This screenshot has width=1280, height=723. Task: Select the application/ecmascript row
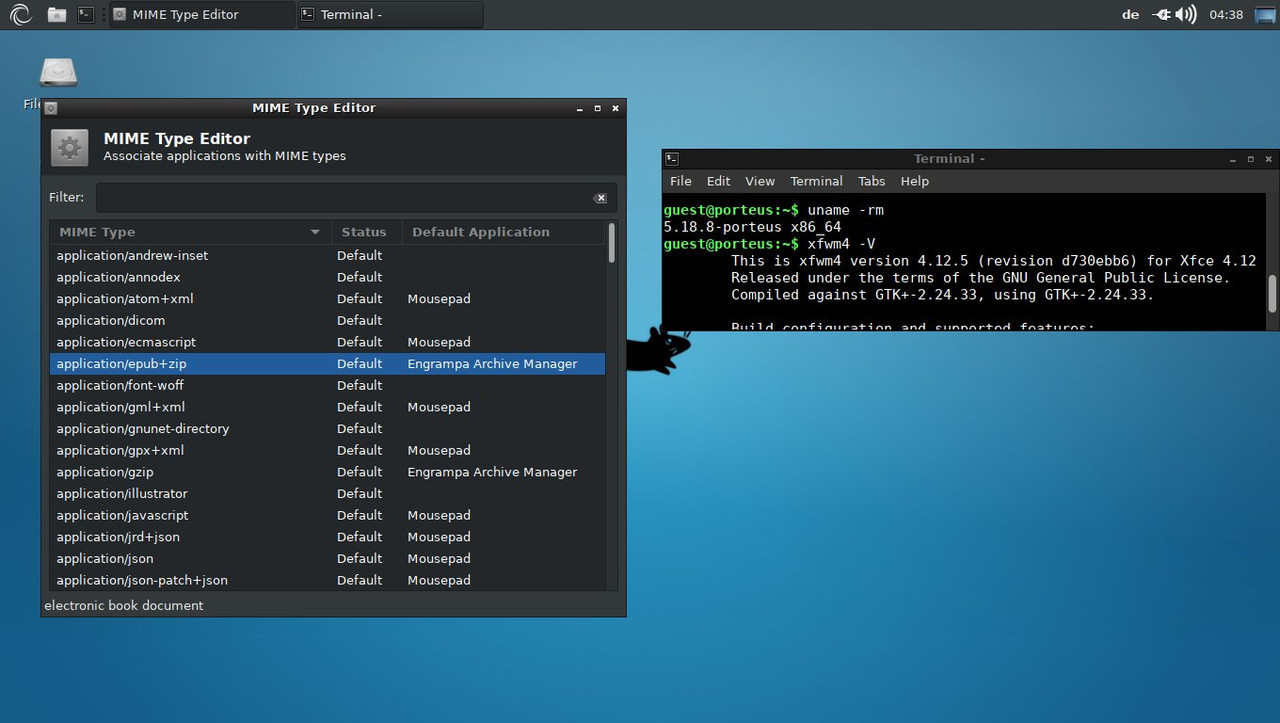pyautogui.click(x=327, y=342)
